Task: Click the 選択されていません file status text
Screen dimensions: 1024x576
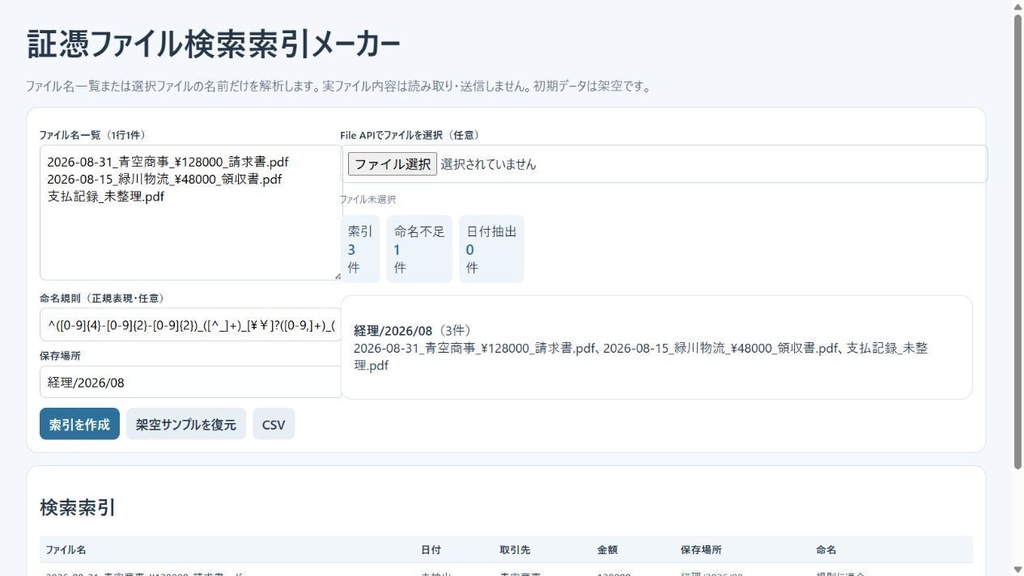Action: tap(488, 165)
